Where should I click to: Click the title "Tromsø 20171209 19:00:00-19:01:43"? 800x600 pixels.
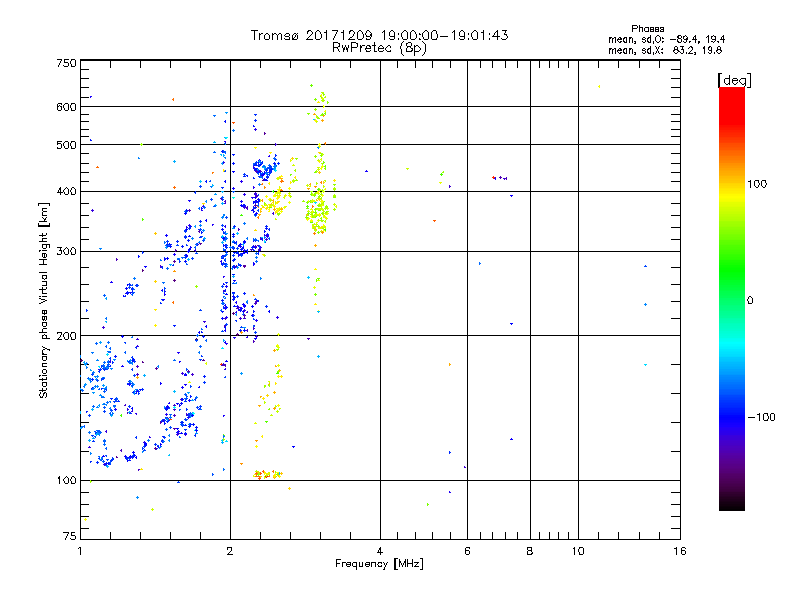coord(379,35)
